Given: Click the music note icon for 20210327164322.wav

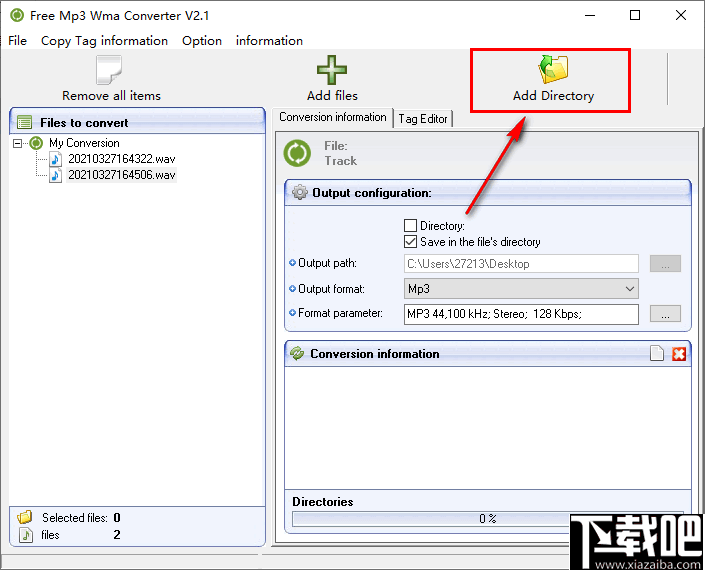Looking at the screenshot, I should point(55,159).
